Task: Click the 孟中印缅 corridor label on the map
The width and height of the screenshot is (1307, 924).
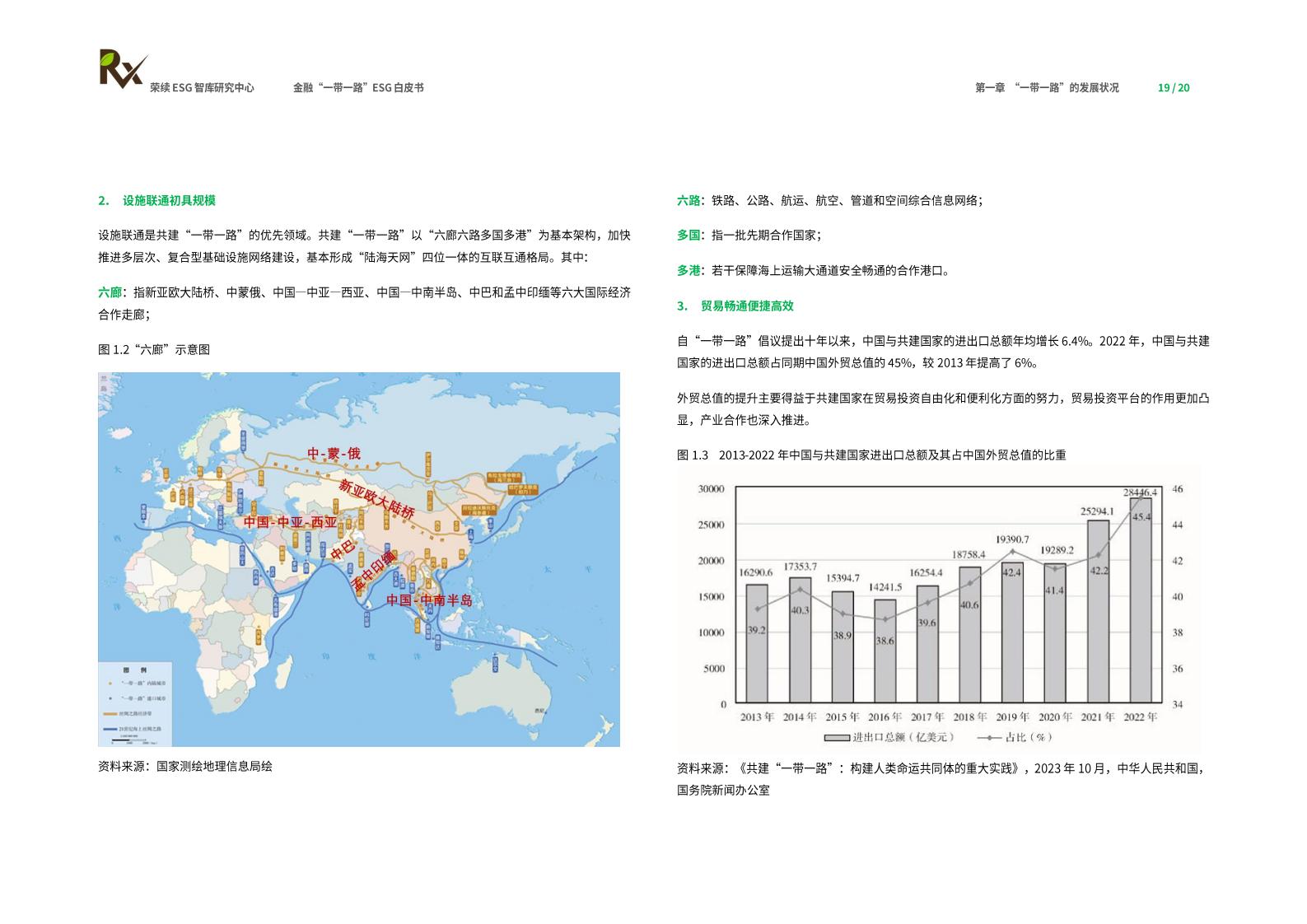Action: [372, 571]
